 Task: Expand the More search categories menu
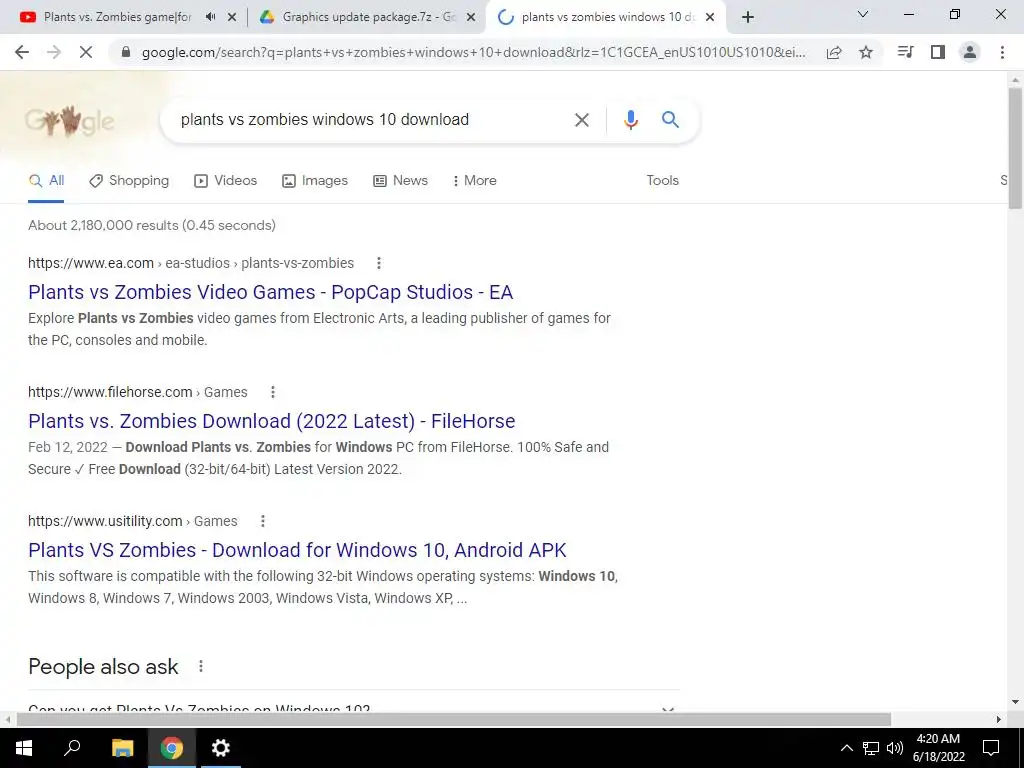[474, 181]
